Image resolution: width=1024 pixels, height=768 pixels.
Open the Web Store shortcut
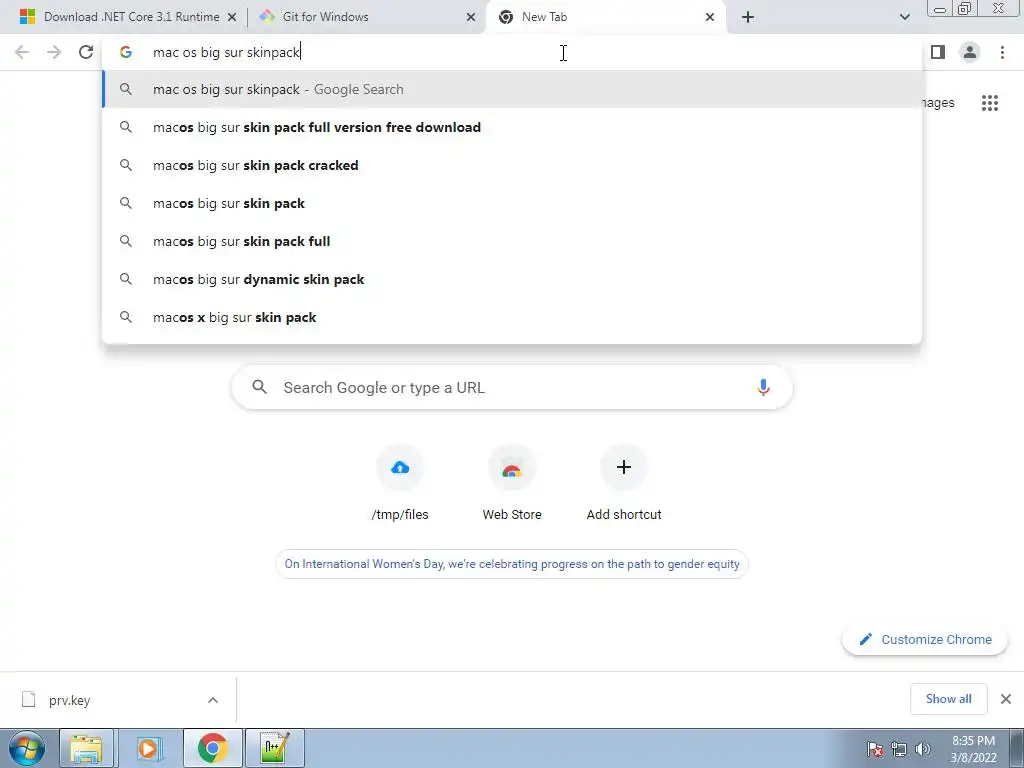pyautogui.click(x=512, y=483)
